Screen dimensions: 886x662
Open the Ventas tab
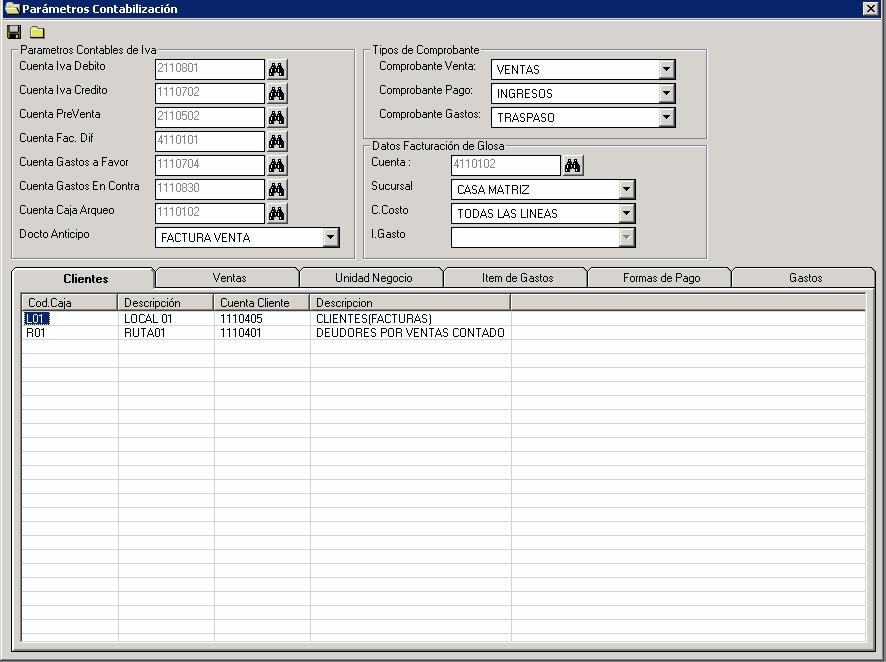point(229,278)
